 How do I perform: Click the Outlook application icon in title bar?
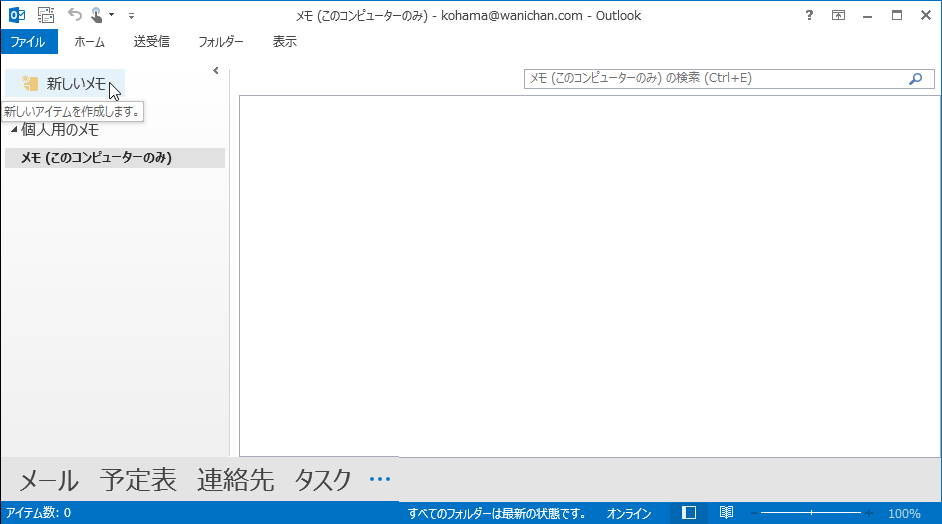coord(17,15)
